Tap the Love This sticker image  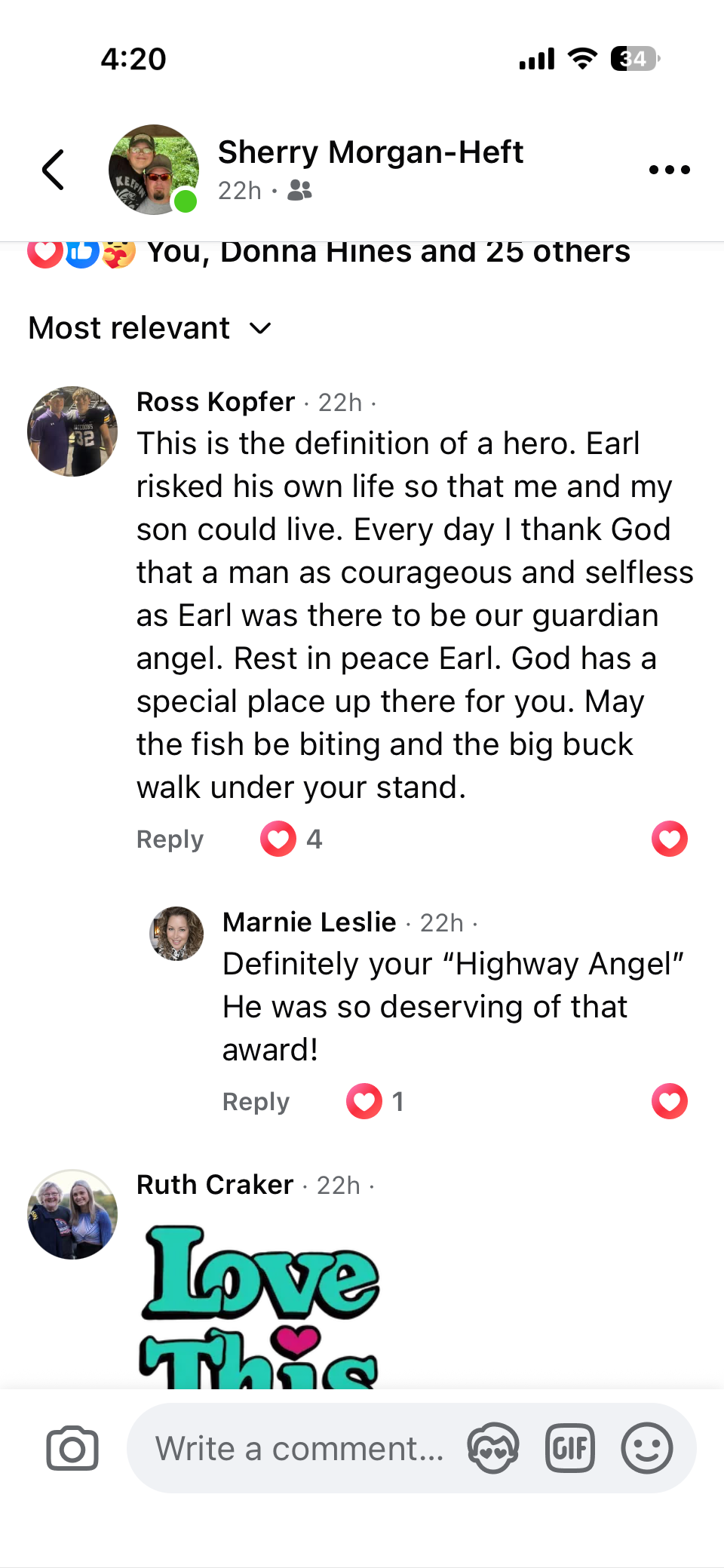point(259,1306)
